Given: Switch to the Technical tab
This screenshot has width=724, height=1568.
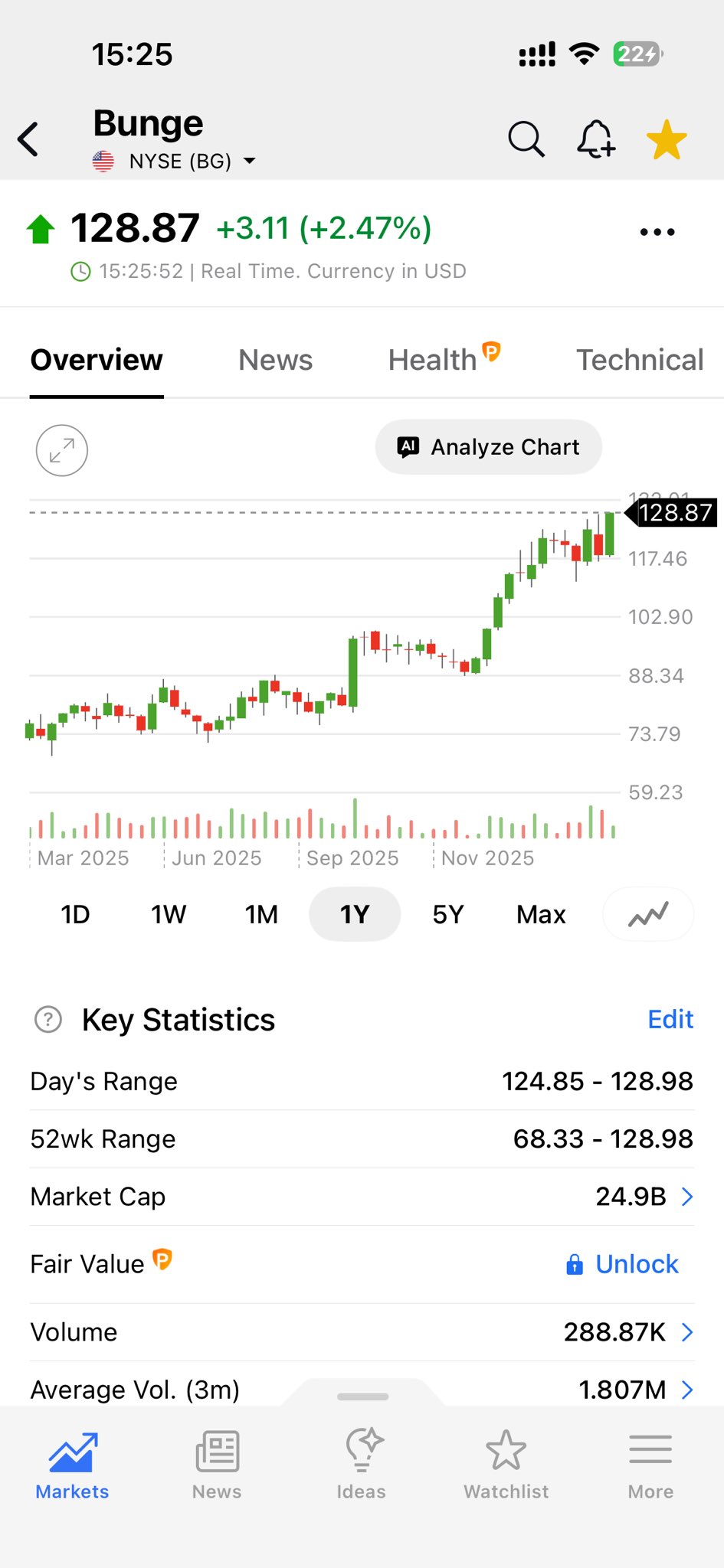Looking at the screenshot, I should [640, 360].
